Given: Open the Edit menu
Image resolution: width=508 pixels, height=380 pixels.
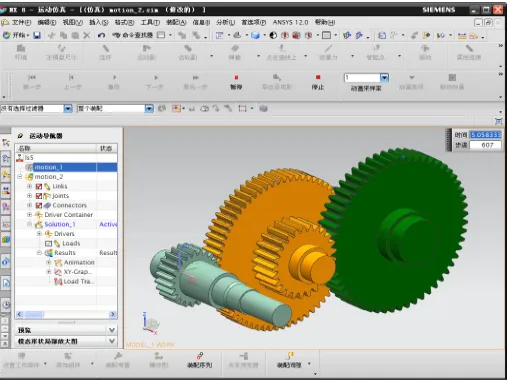Looking at the screenshot, I should tap(47, 22).
